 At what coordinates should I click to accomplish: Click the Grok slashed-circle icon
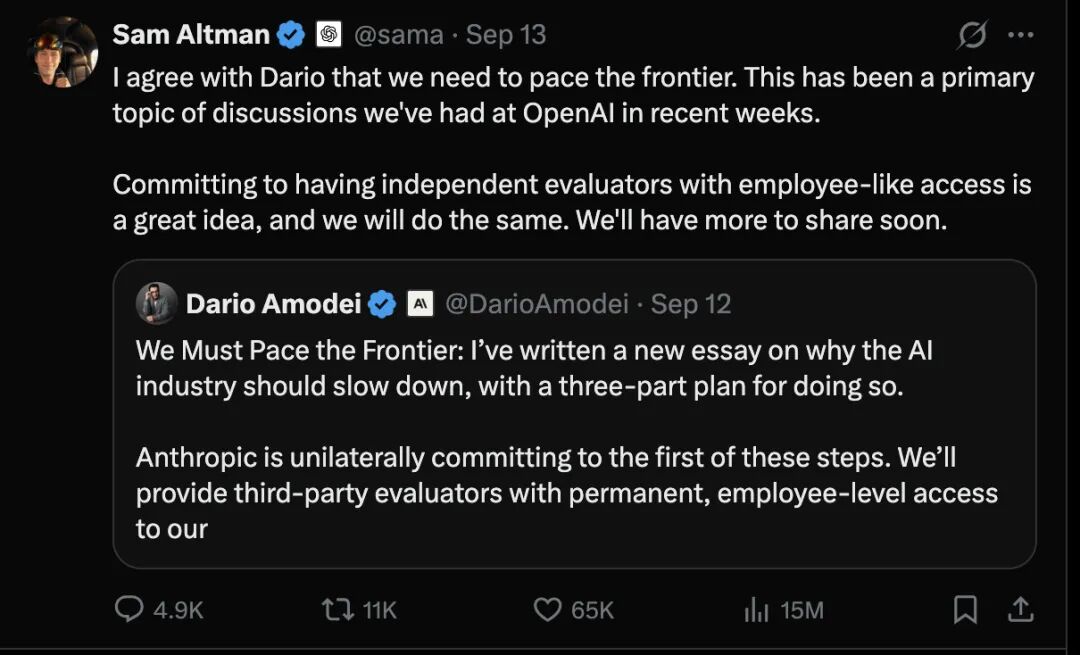point(972,34)
